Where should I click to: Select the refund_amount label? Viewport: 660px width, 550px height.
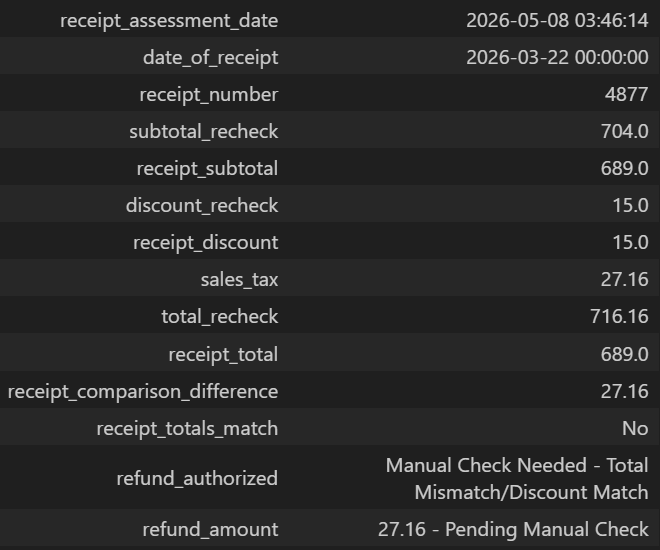(210, 530)
